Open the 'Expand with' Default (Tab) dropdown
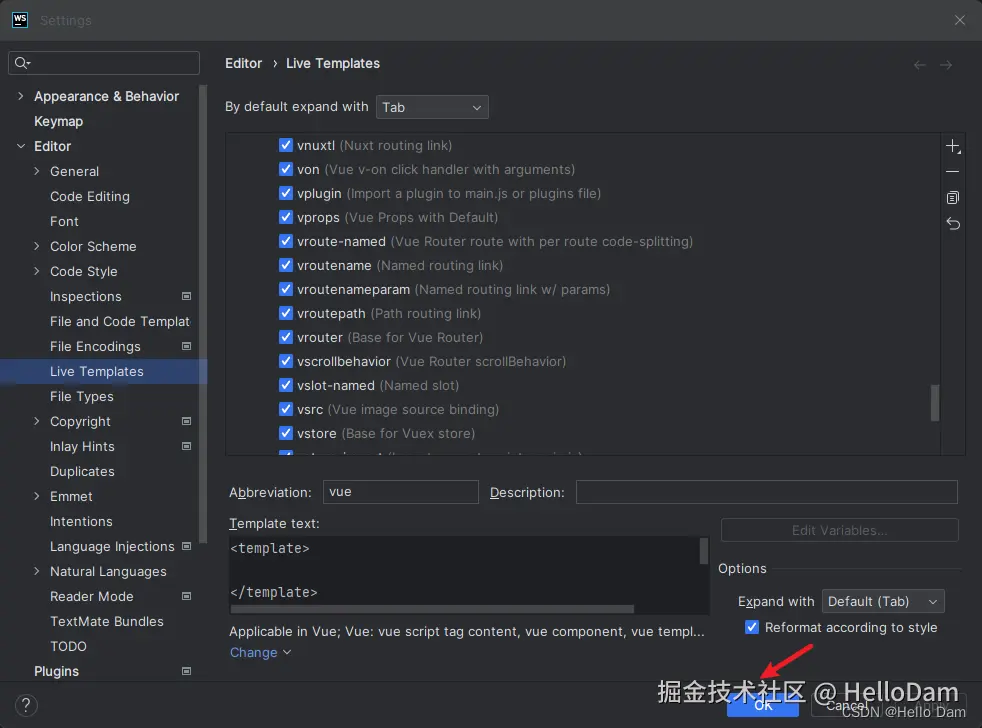982x728 pixels. pos(883,601)
